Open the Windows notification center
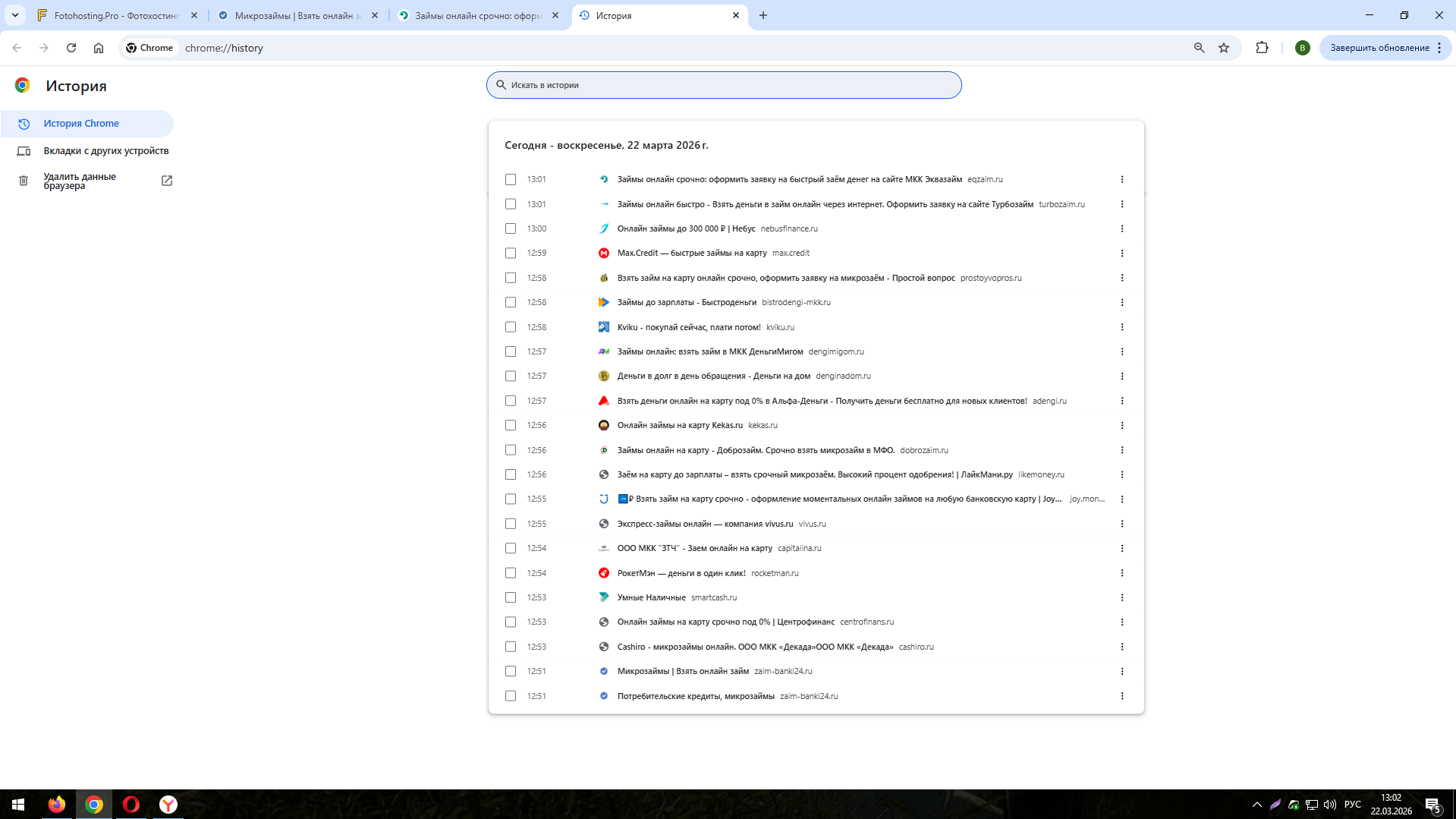 click(x=1432, y=805)
